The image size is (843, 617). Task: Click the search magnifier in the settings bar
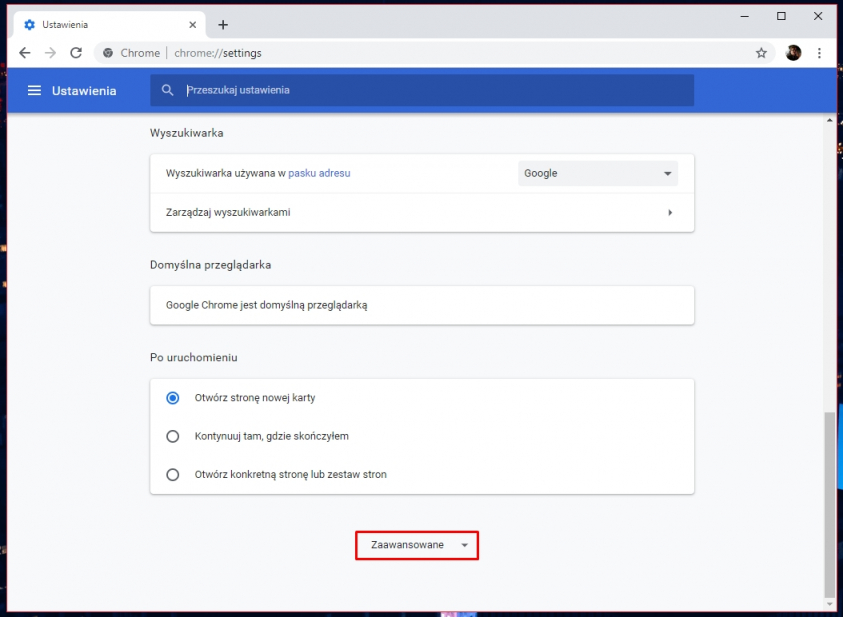click(x=167, y=90)
